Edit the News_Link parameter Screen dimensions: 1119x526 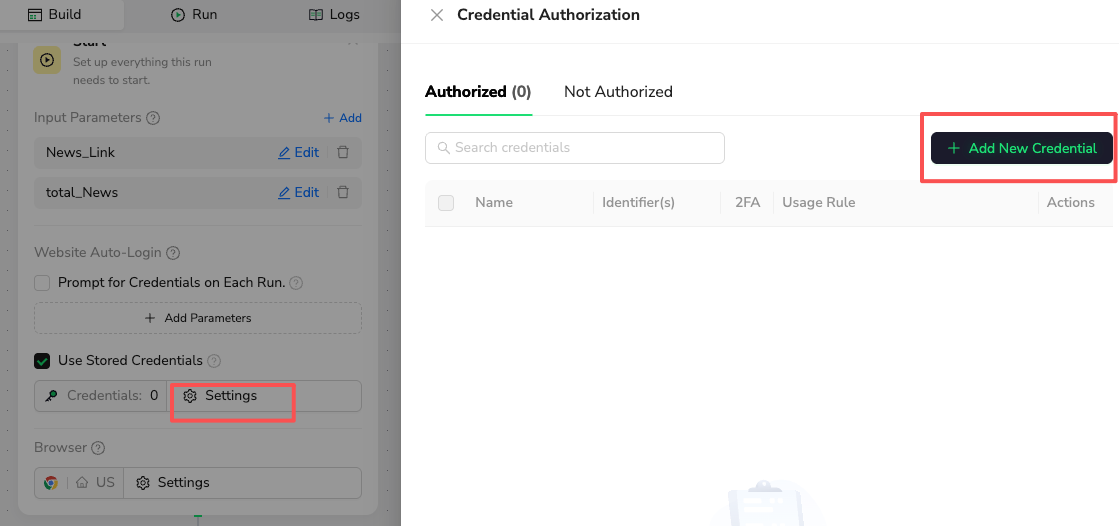(x=298, y=153)
